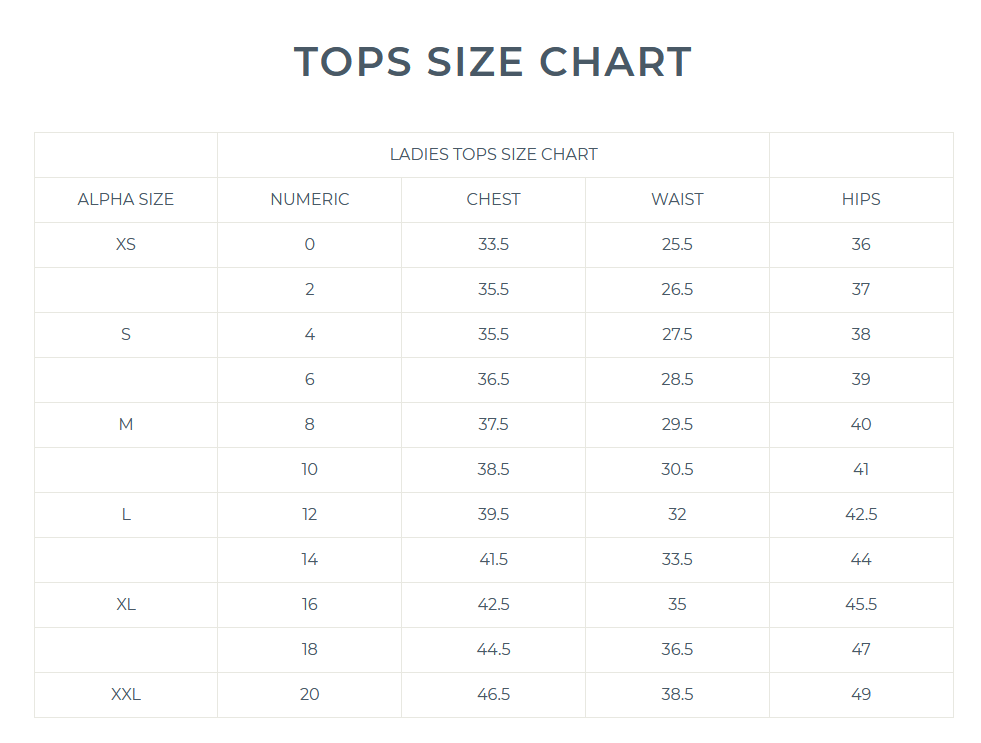Select numeric size 20 cell
Viewport: 981px width, 743px height.
point(310,694)
